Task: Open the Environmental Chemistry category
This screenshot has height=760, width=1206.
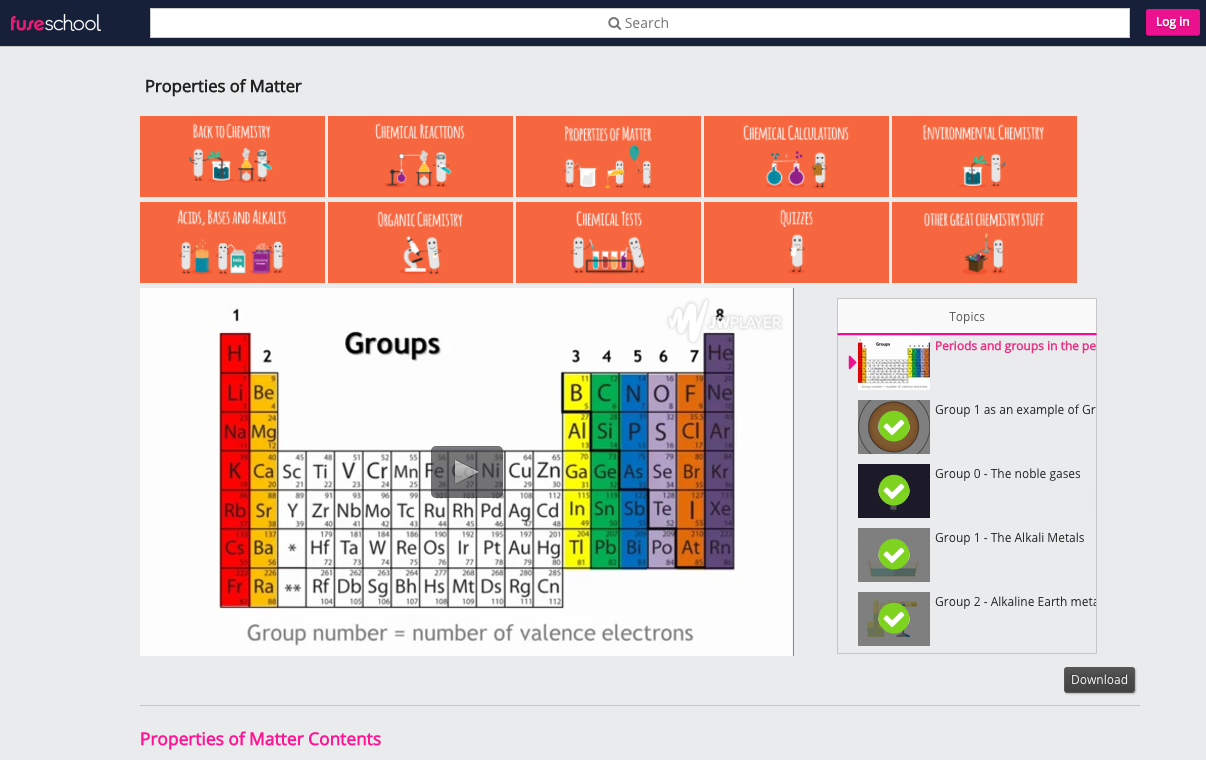Action: point(983,156)
